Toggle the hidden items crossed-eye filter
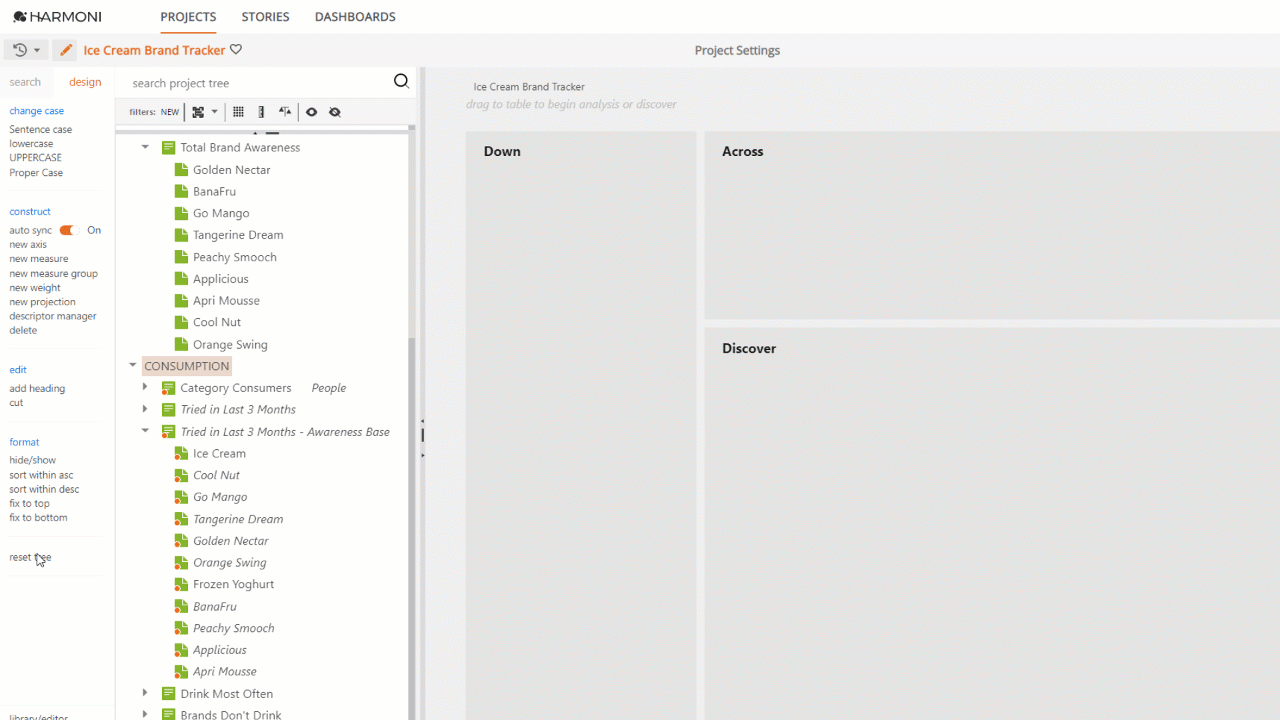 [x=335, y=112]
